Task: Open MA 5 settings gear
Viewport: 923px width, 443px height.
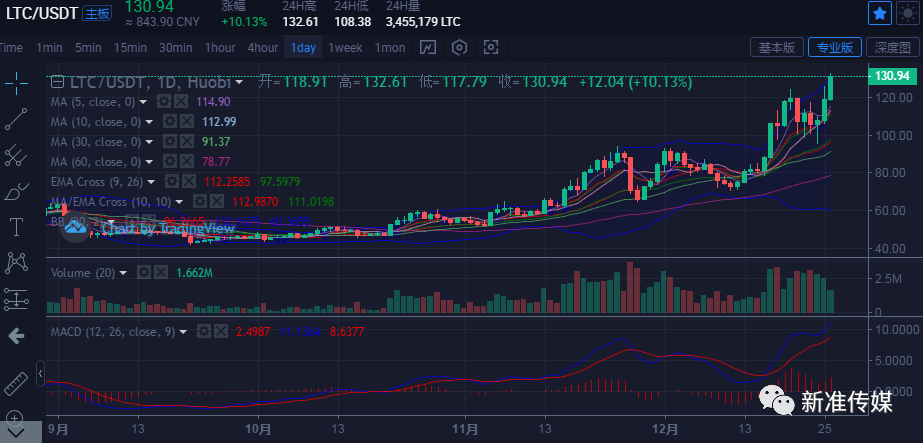Action: (x=164, y=102)
